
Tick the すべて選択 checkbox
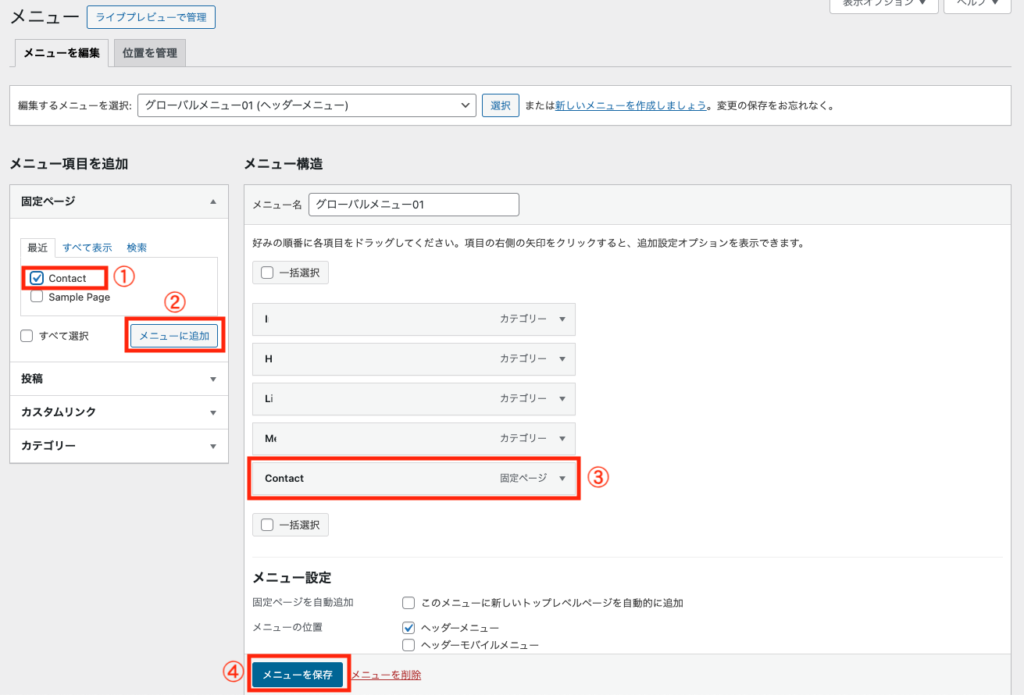click(27, 336)
